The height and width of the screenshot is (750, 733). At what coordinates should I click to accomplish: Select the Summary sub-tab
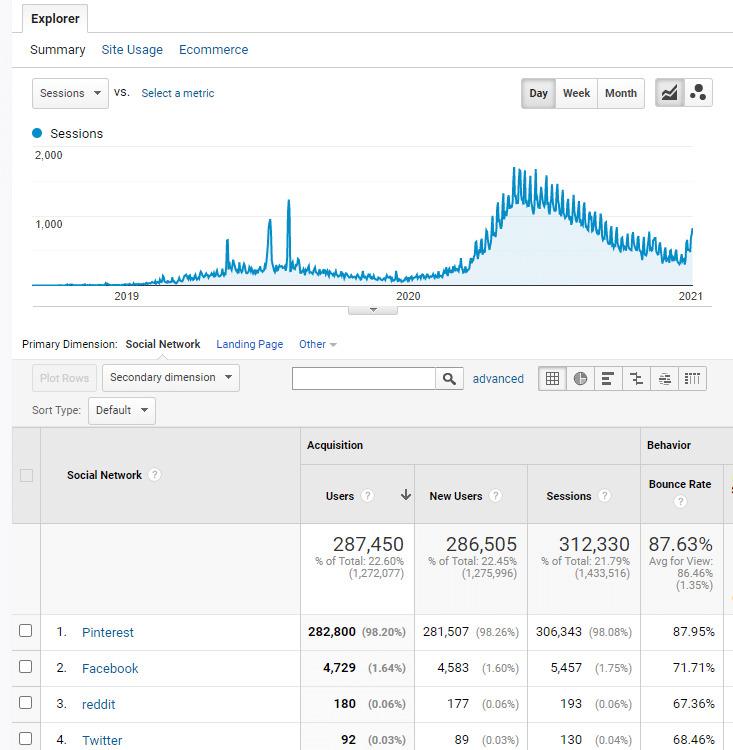coord(58,50)
